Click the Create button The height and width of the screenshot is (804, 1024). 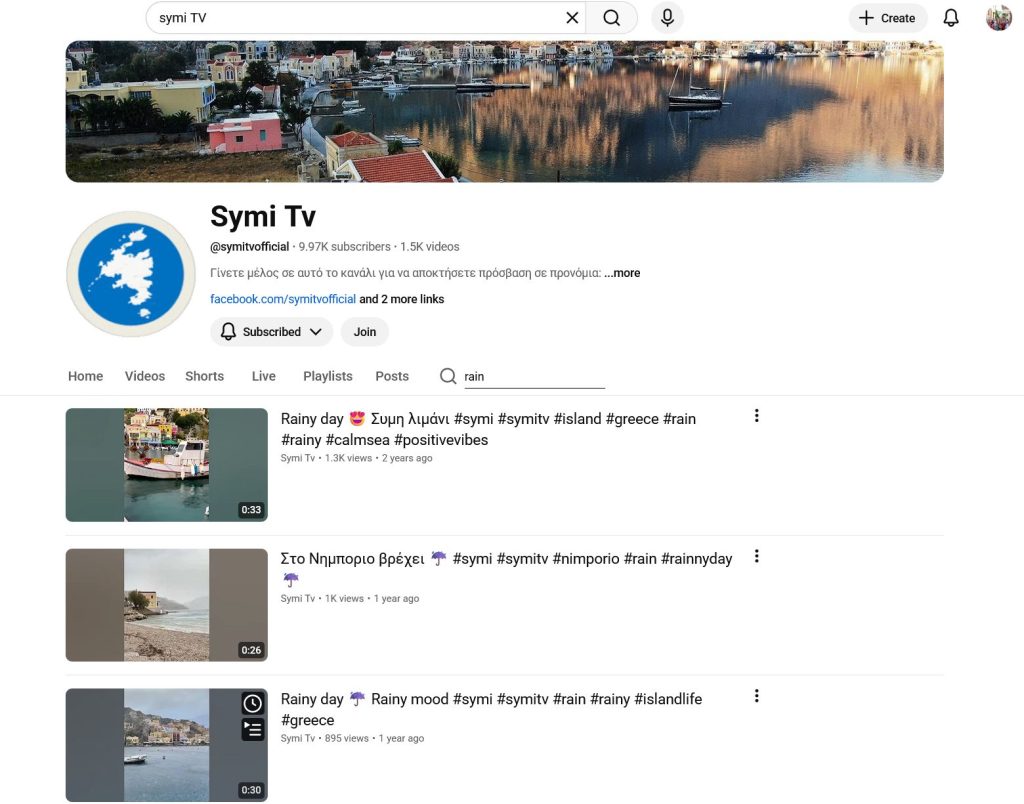(x=887, y=18)
